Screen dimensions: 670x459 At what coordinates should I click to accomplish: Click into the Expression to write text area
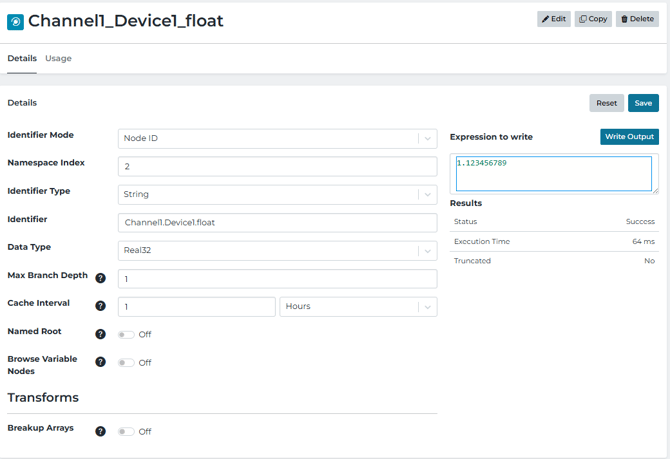553,173
